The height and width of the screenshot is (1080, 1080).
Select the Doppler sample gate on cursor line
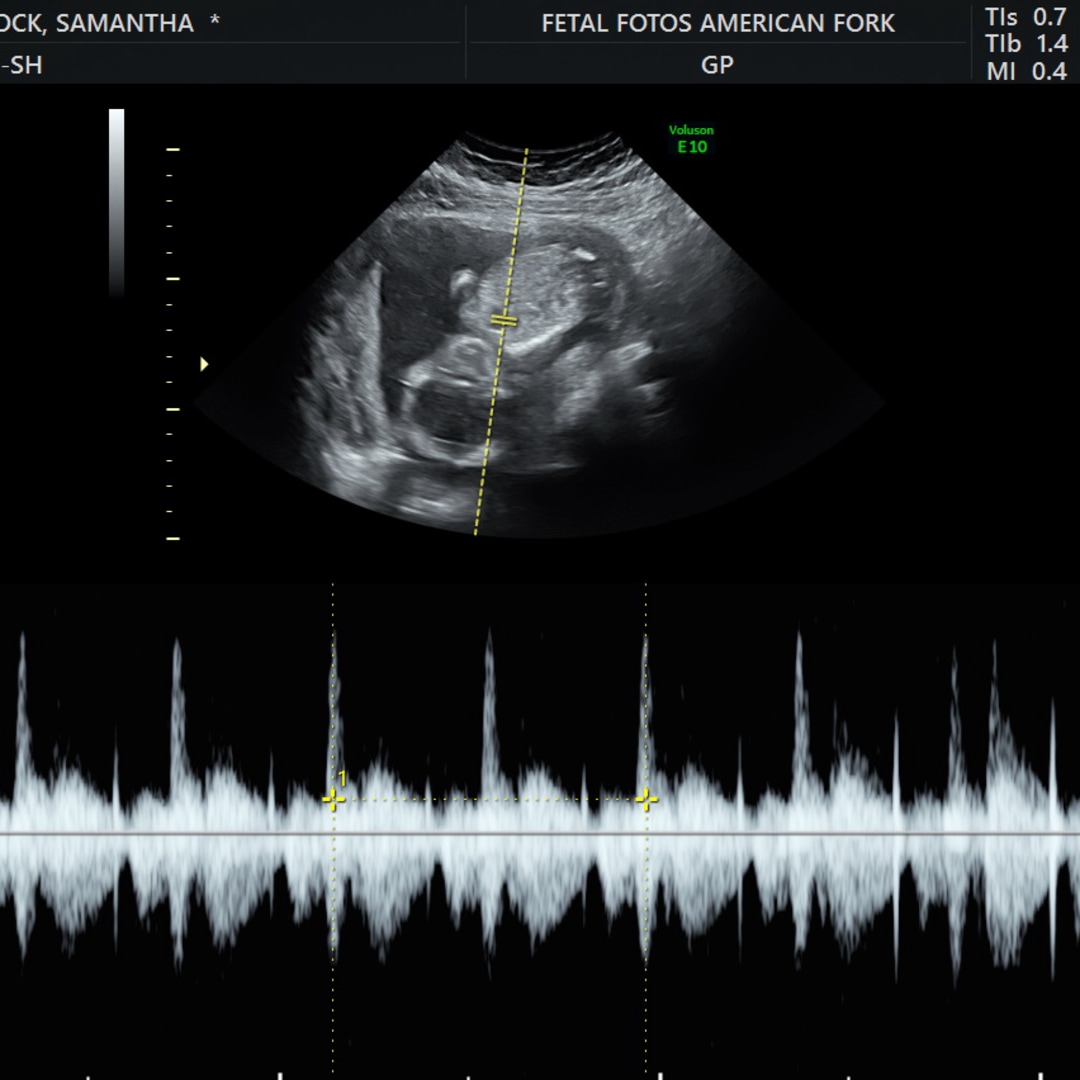[x=503, y=320]
